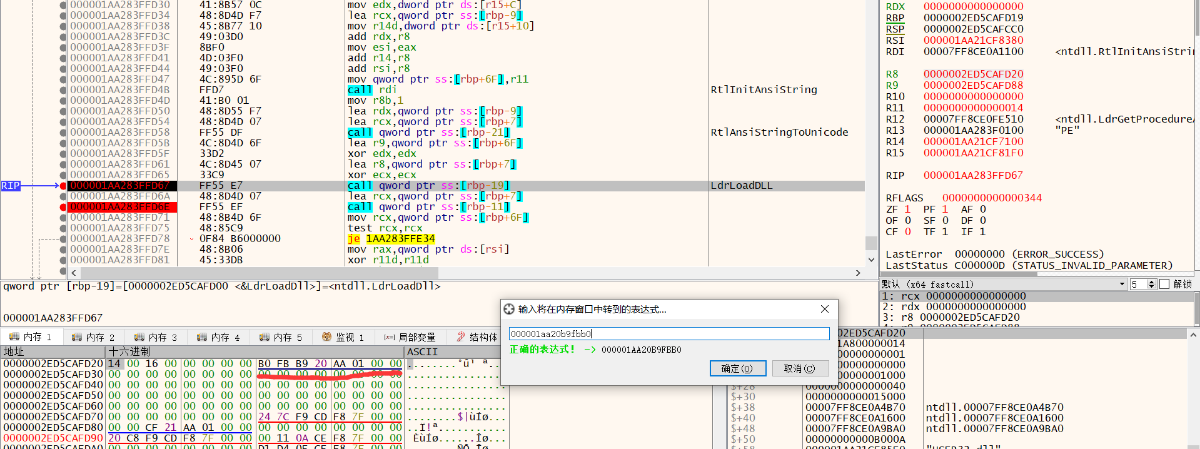Select dump row address 0000002ED5CAFD90
This screenshot has width=1200, height=449.
(x=52, y=438)
